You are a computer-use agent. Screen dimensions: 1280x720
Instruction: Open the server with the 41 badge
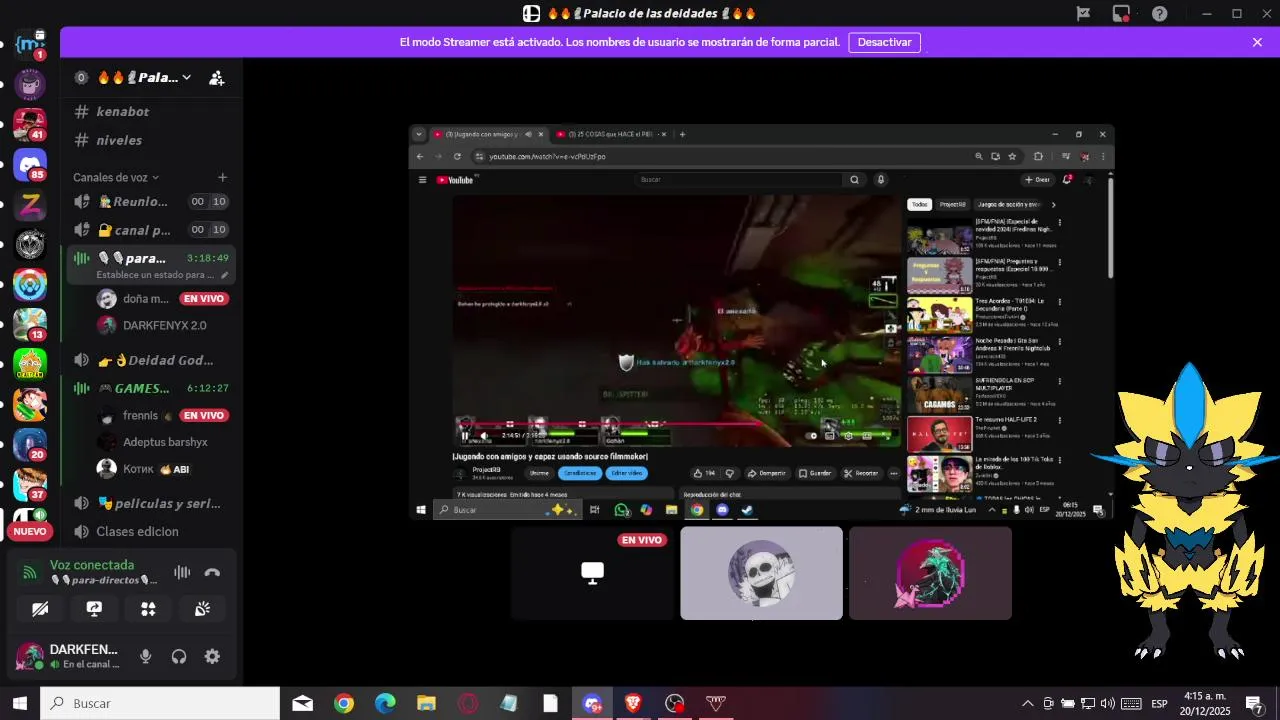pos(30,124)
